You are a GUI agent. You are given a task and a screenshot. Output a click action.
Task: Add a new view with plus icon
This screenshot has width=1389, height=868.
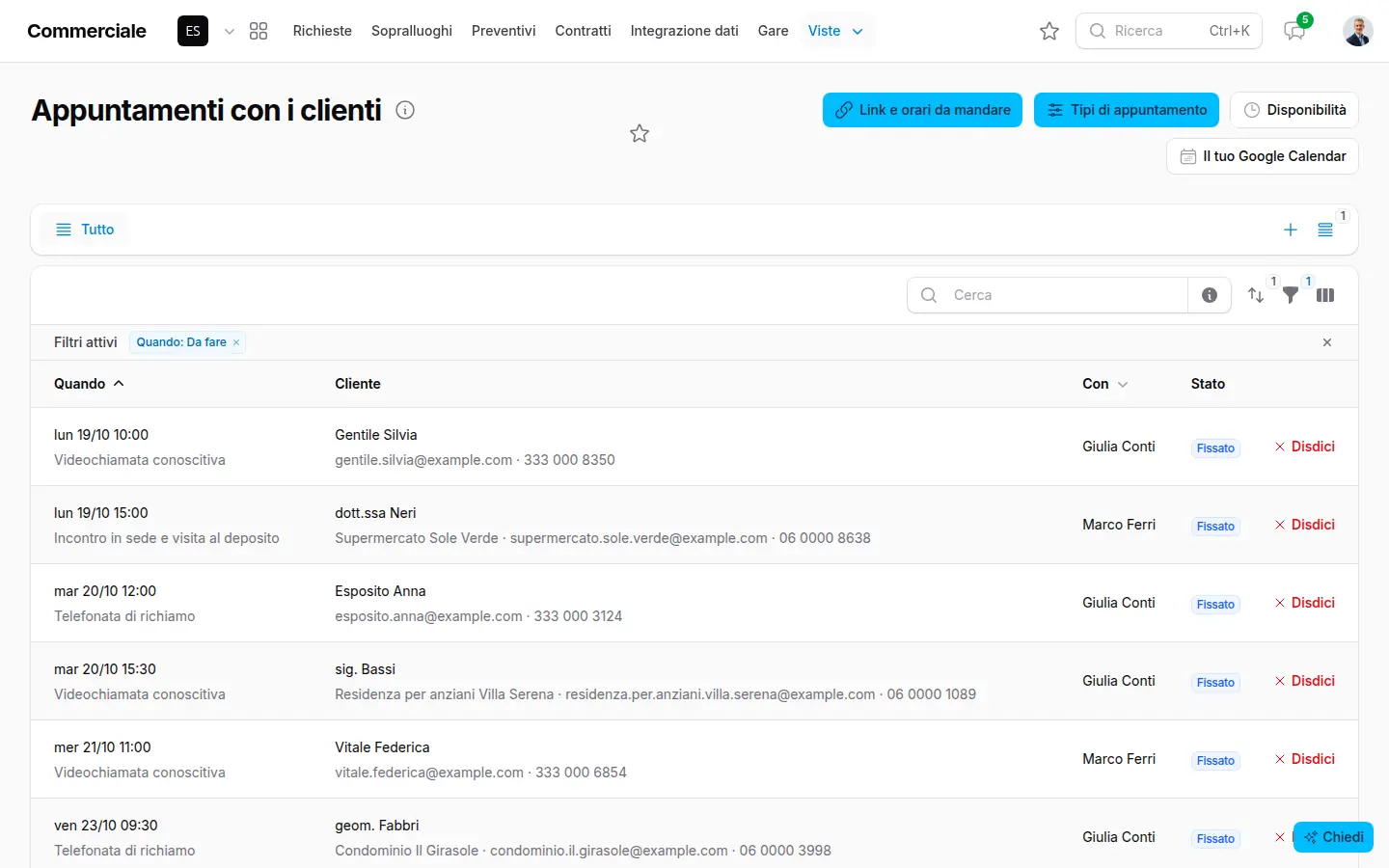point(1291,230)
